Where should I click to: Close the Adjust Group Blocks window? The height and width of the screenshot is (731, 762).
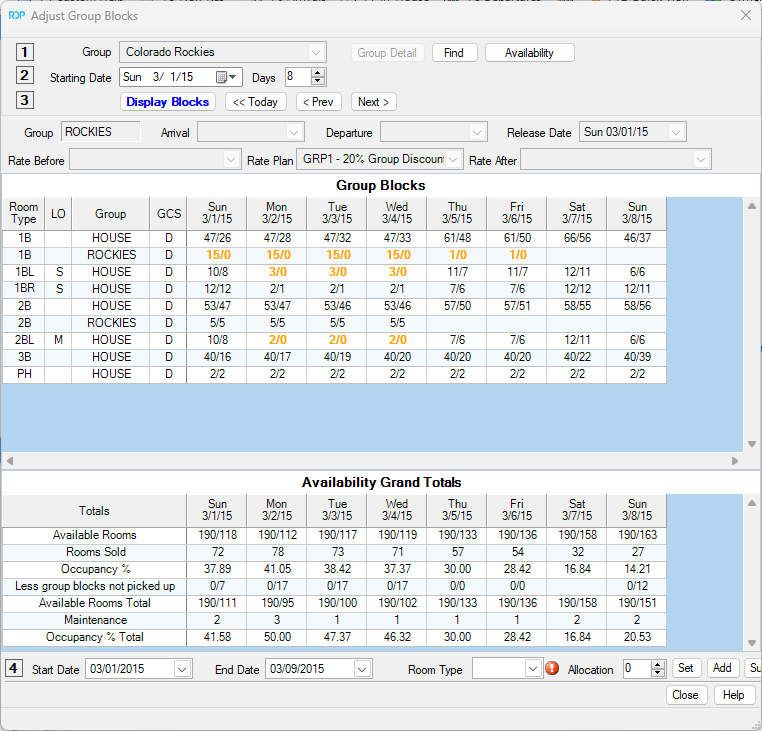pos(745,16)
